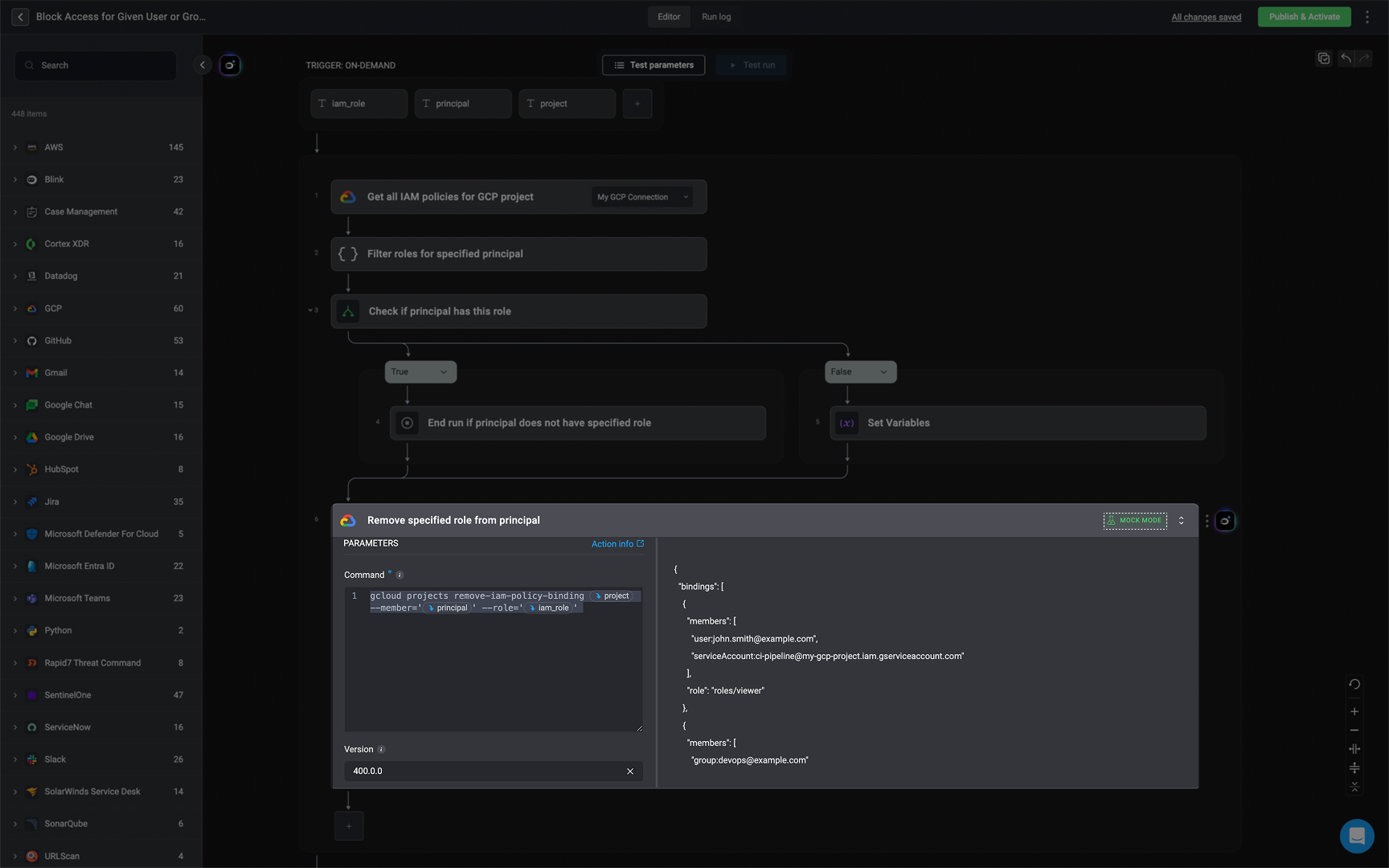This screenshot has height=868, width=1389.
Task: Add a new trigger parameter with plus
Action: 637,104
